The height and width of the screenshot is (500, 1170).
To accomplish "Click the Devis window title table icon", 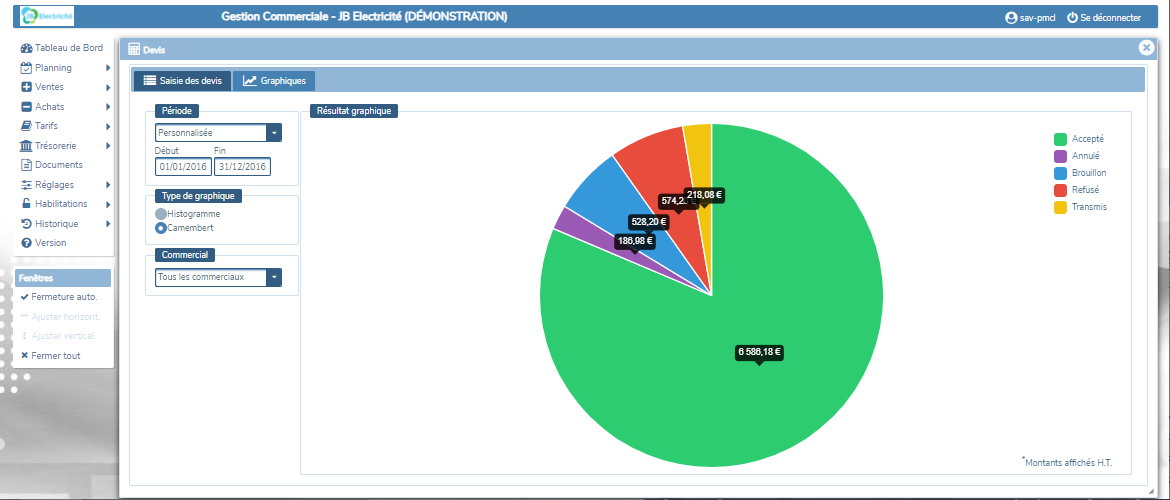I will pos(134,49).
